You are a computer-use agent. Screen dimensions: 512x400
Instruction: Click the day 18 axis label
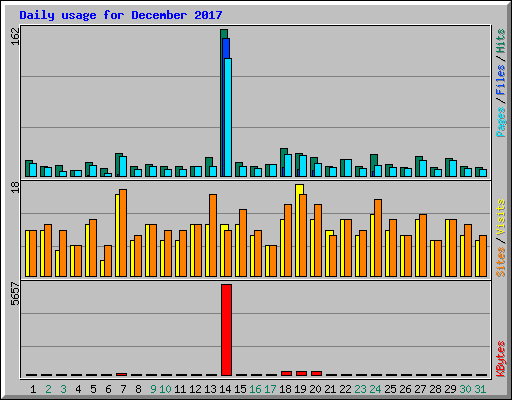pyautogui.click(x=285, y=389)
